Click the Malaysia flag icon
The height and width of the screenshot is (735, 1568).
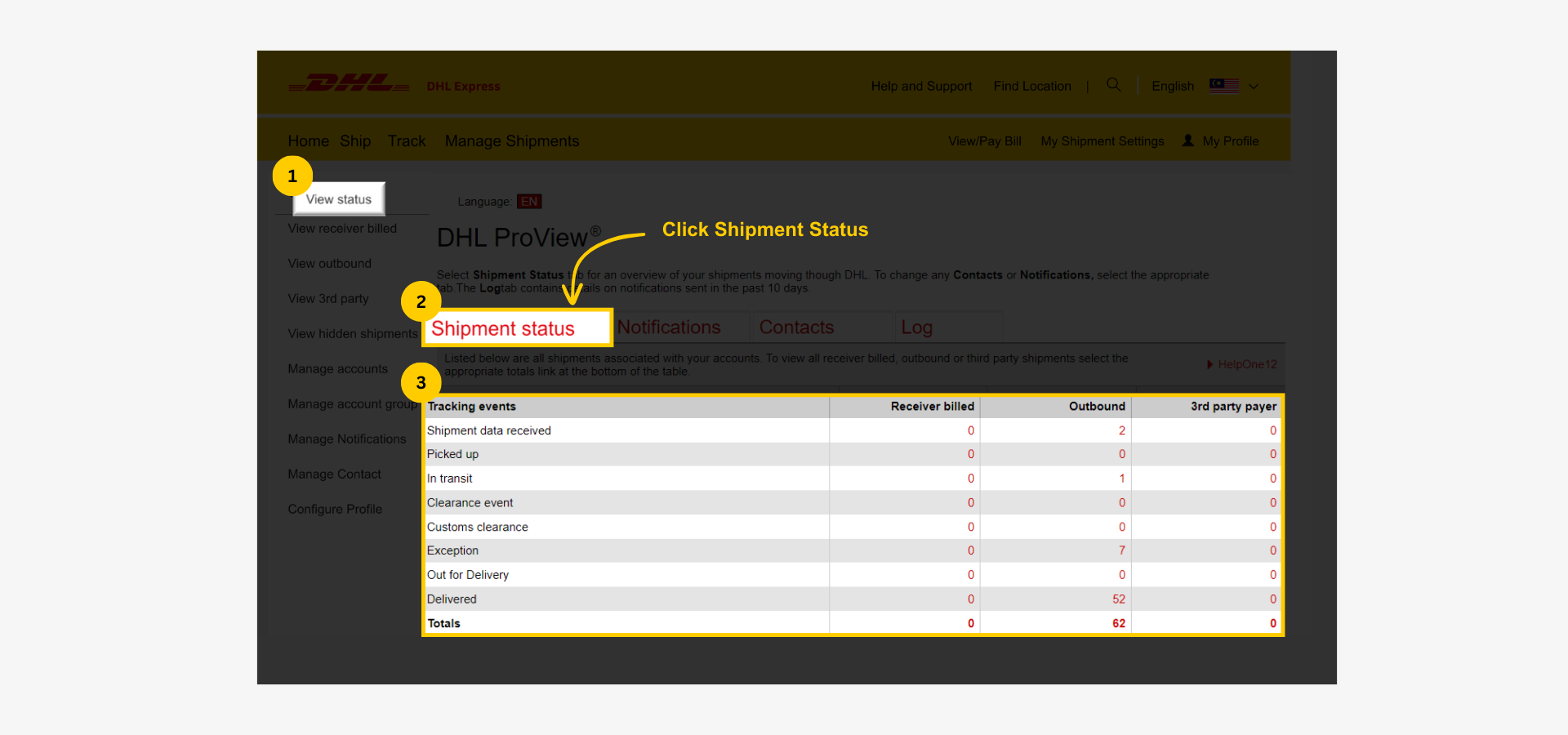pyautogui.click(x=1224, y=86)
